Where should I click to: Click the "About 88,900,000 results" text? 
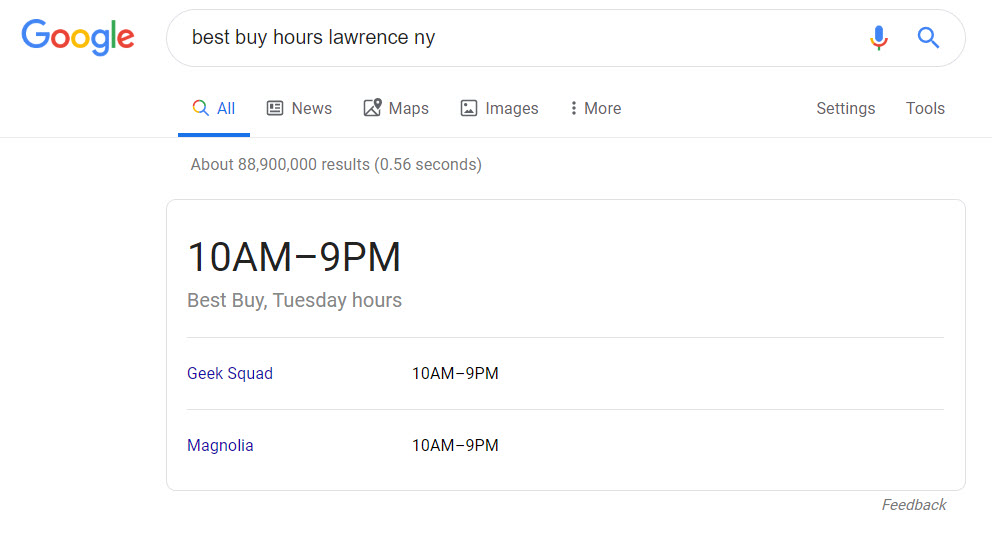(336, 164)
